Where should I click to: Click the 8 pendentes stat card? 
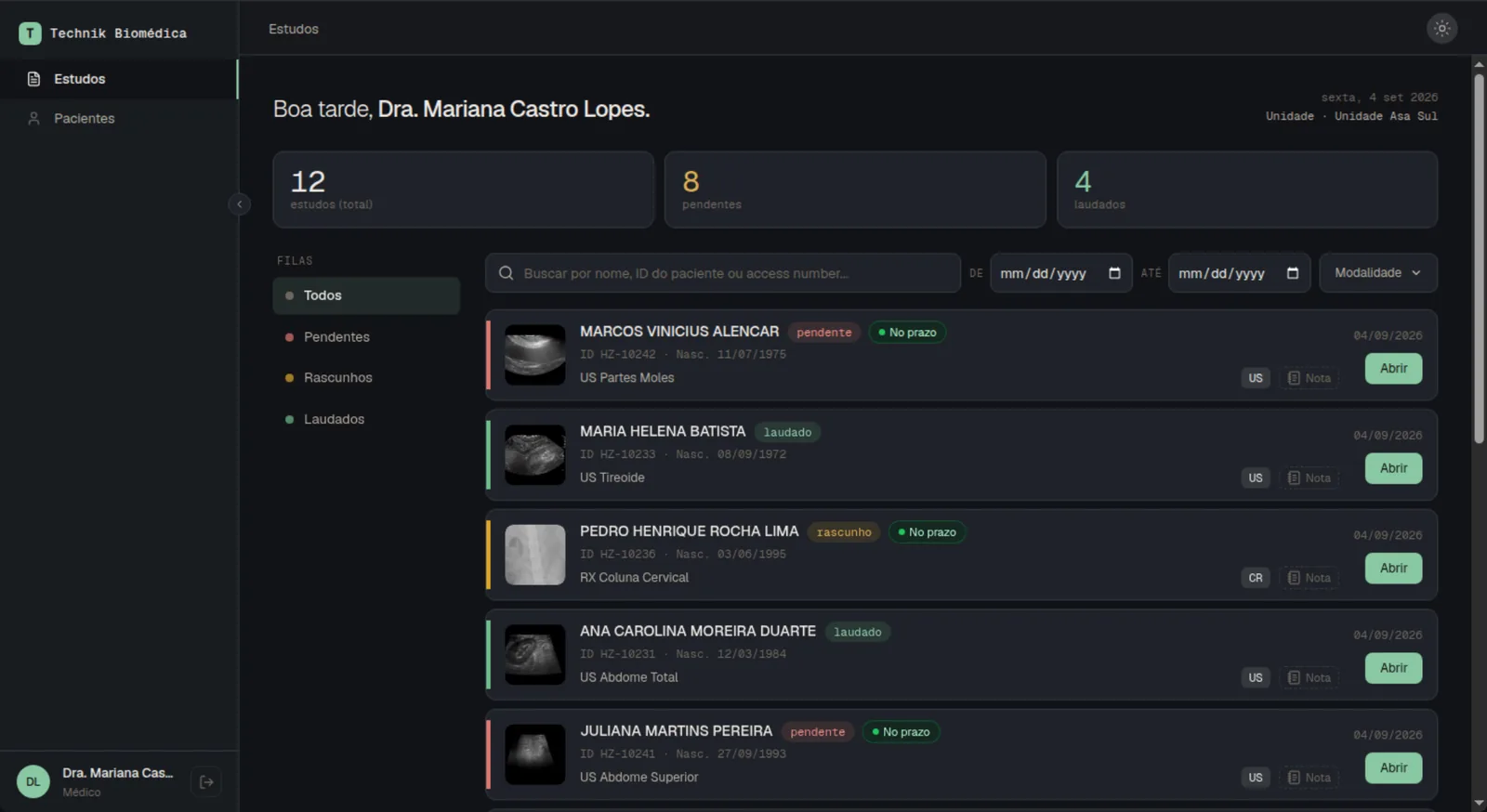click(855, 190)
